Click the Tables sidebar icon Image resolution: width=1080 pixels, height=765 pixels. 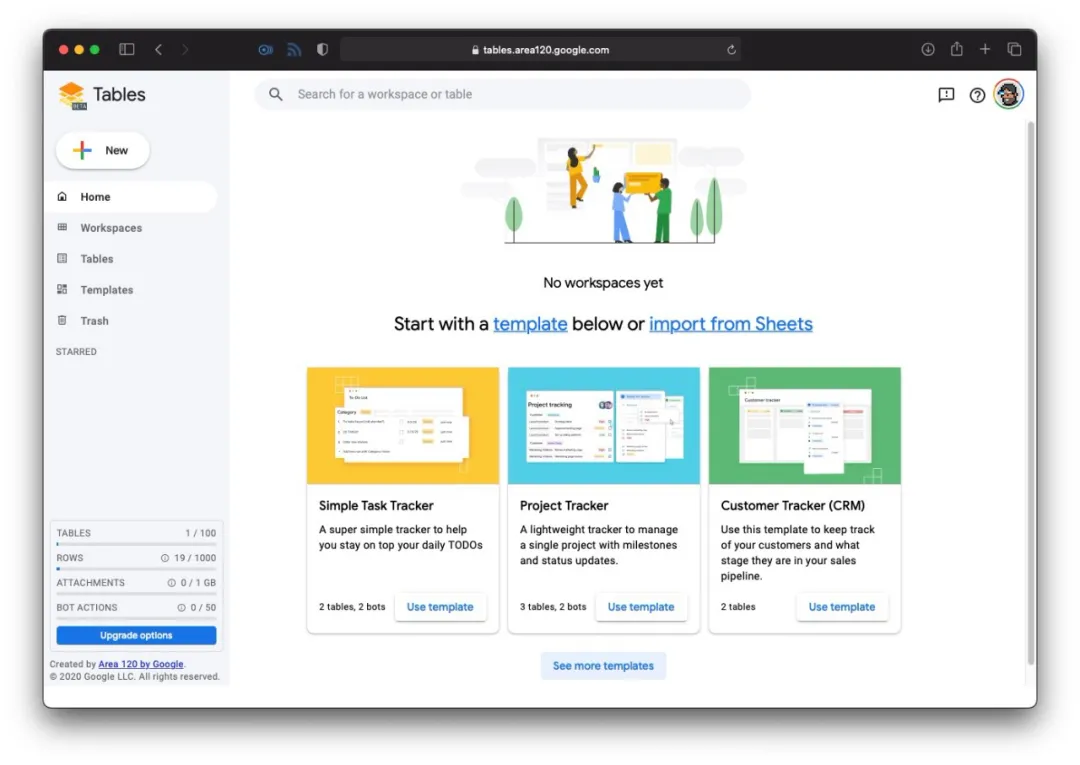62,258
